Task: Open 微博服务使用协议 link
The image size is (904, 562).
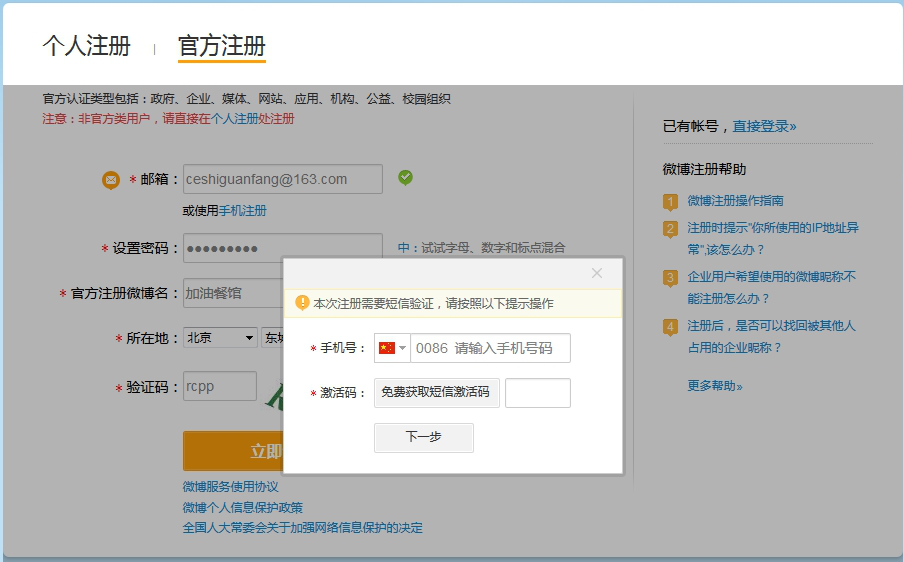Action: point(231,487)
